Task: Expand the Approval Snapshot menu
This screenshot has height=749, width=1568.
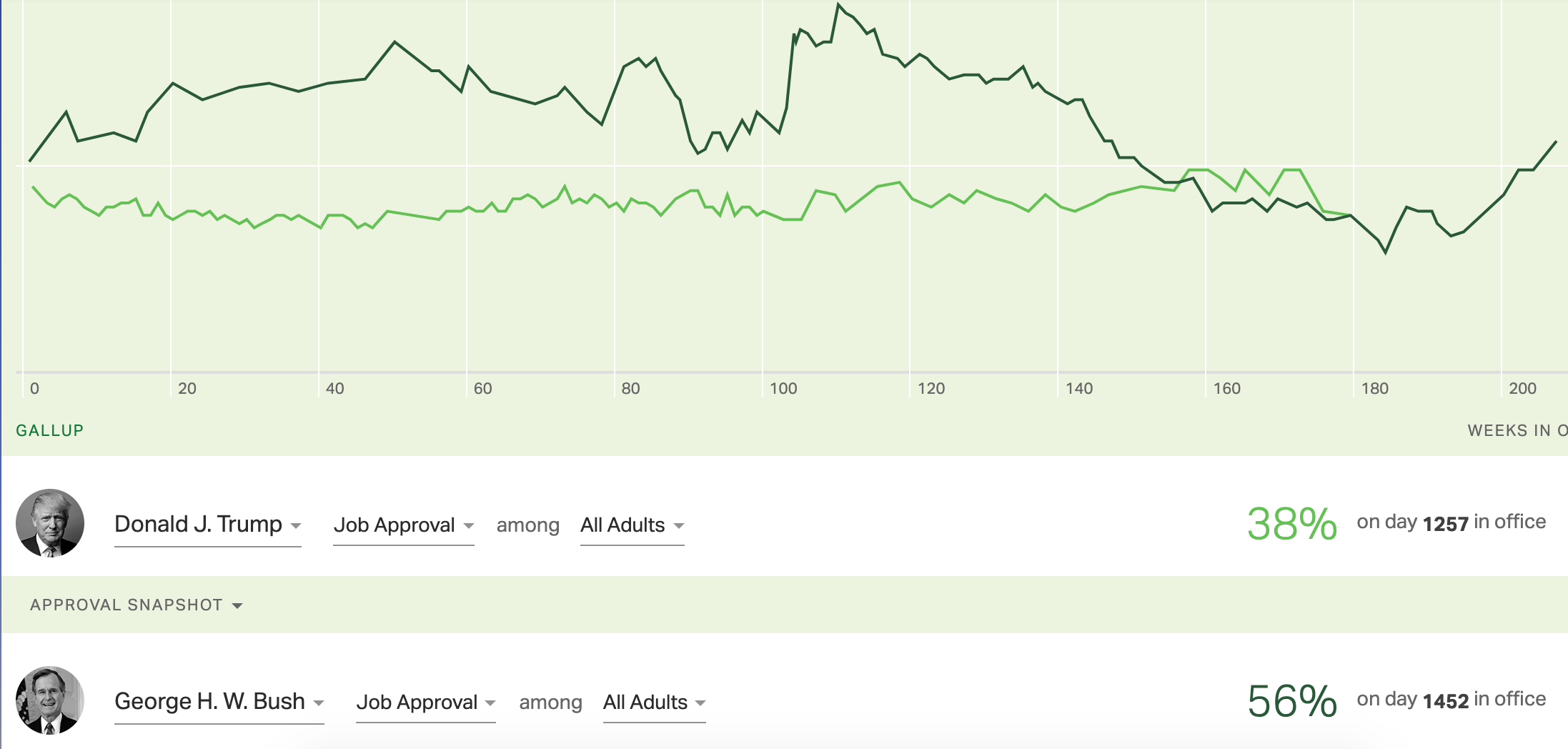Action: click(x=136, y=605)
